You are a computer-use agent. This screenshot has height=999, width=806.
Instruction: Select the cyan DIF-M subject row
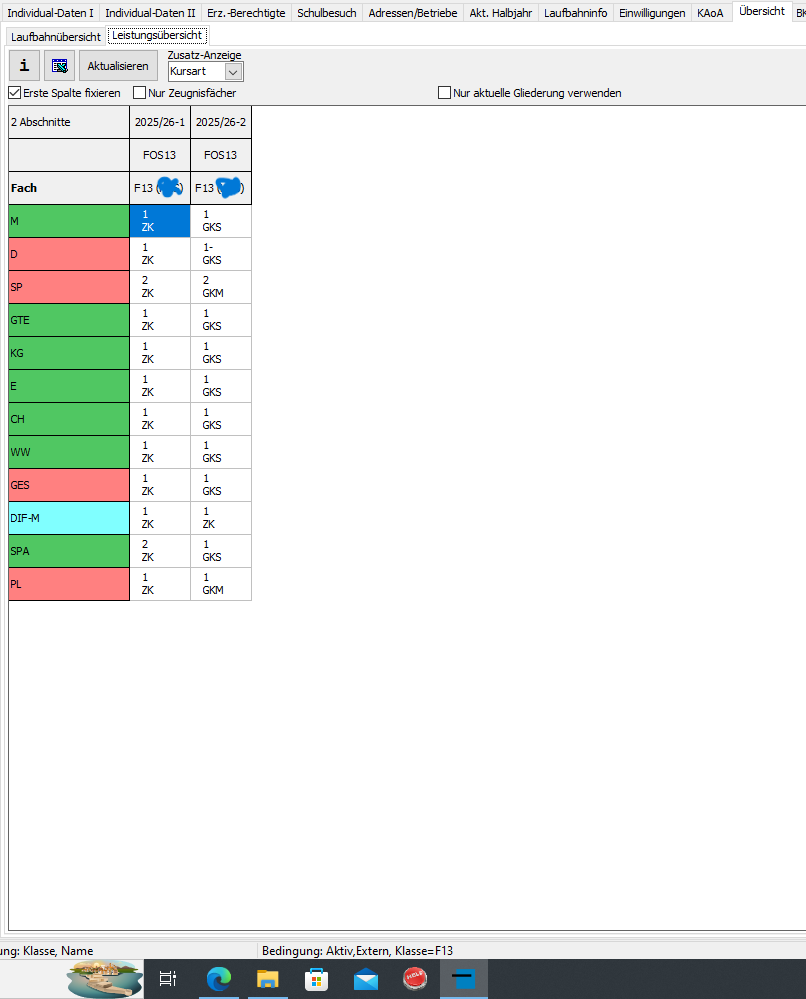tap(69, 518)
